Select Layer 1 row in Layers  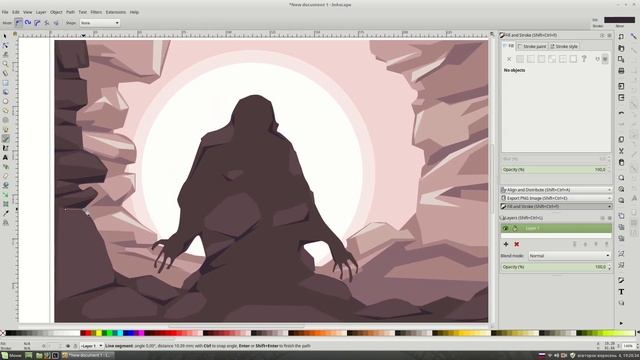(556, 228)
